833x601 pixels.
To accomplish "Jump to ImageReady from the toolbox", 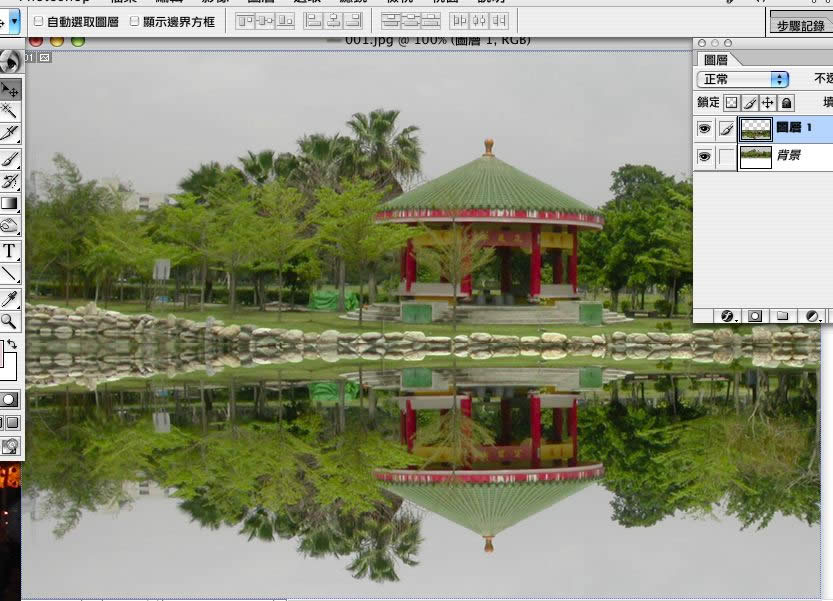I will 10,446.
